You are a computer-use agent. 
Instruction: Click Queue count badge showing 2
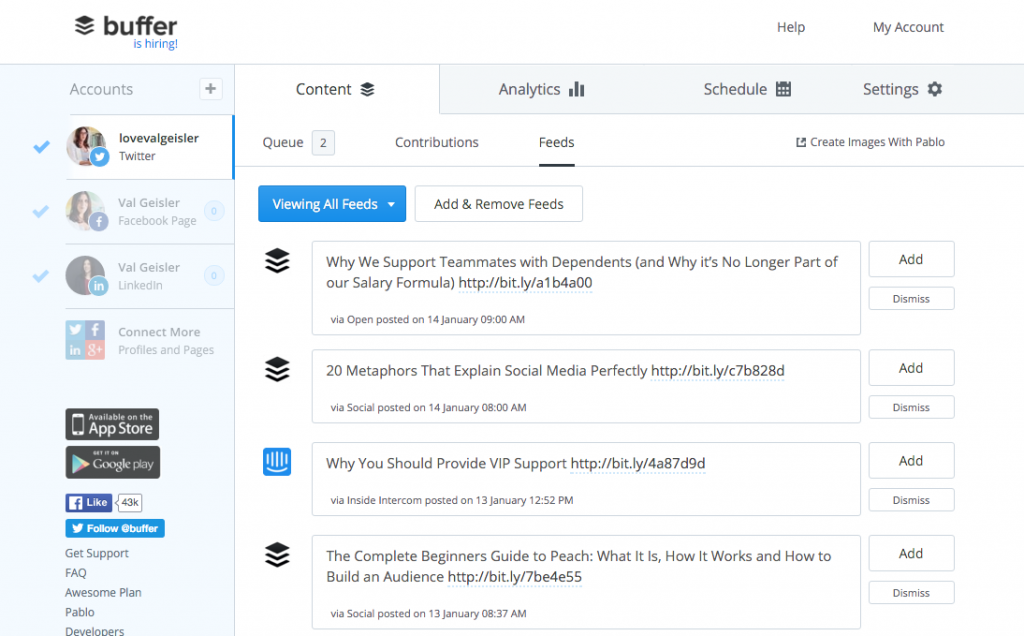323,143
